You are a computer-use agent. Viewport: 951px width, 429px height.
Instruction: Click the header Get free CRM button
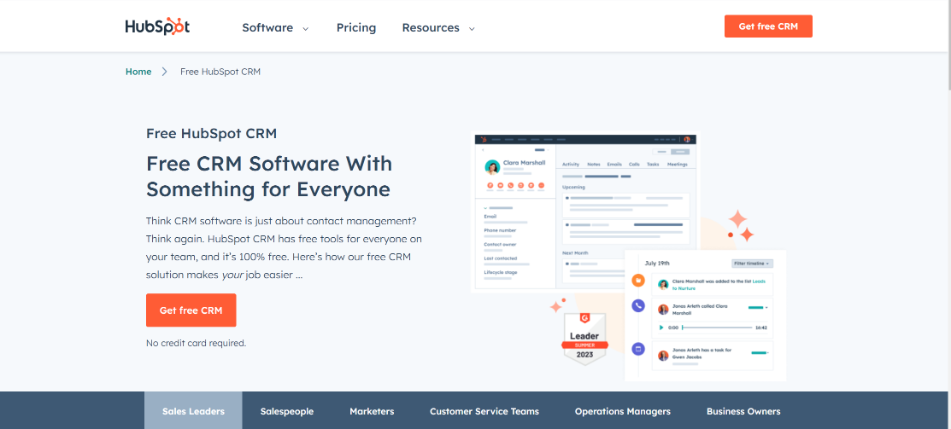pyautogui.click(x=768, y=26)
